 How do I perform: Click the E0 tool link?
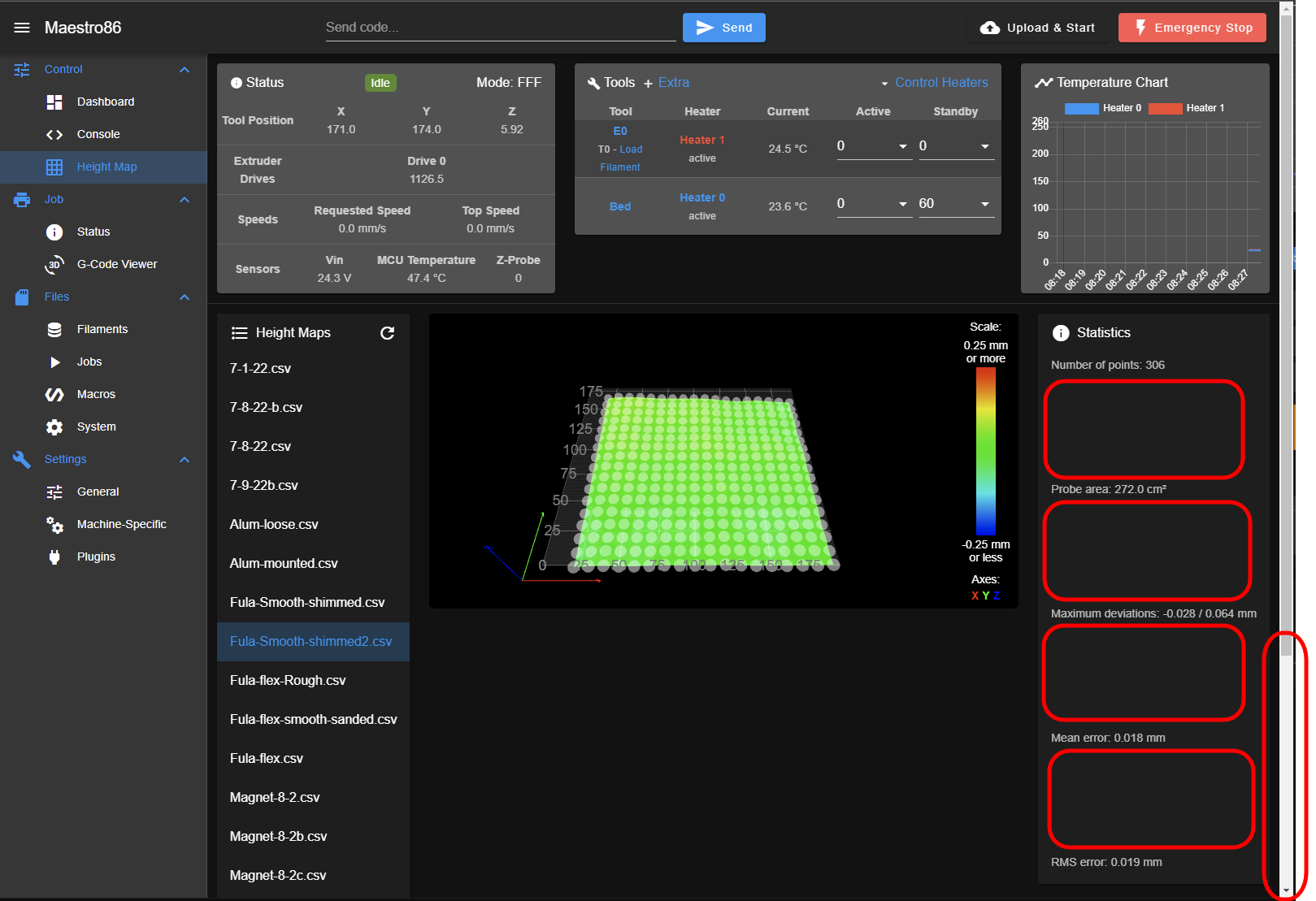(620, 131)
